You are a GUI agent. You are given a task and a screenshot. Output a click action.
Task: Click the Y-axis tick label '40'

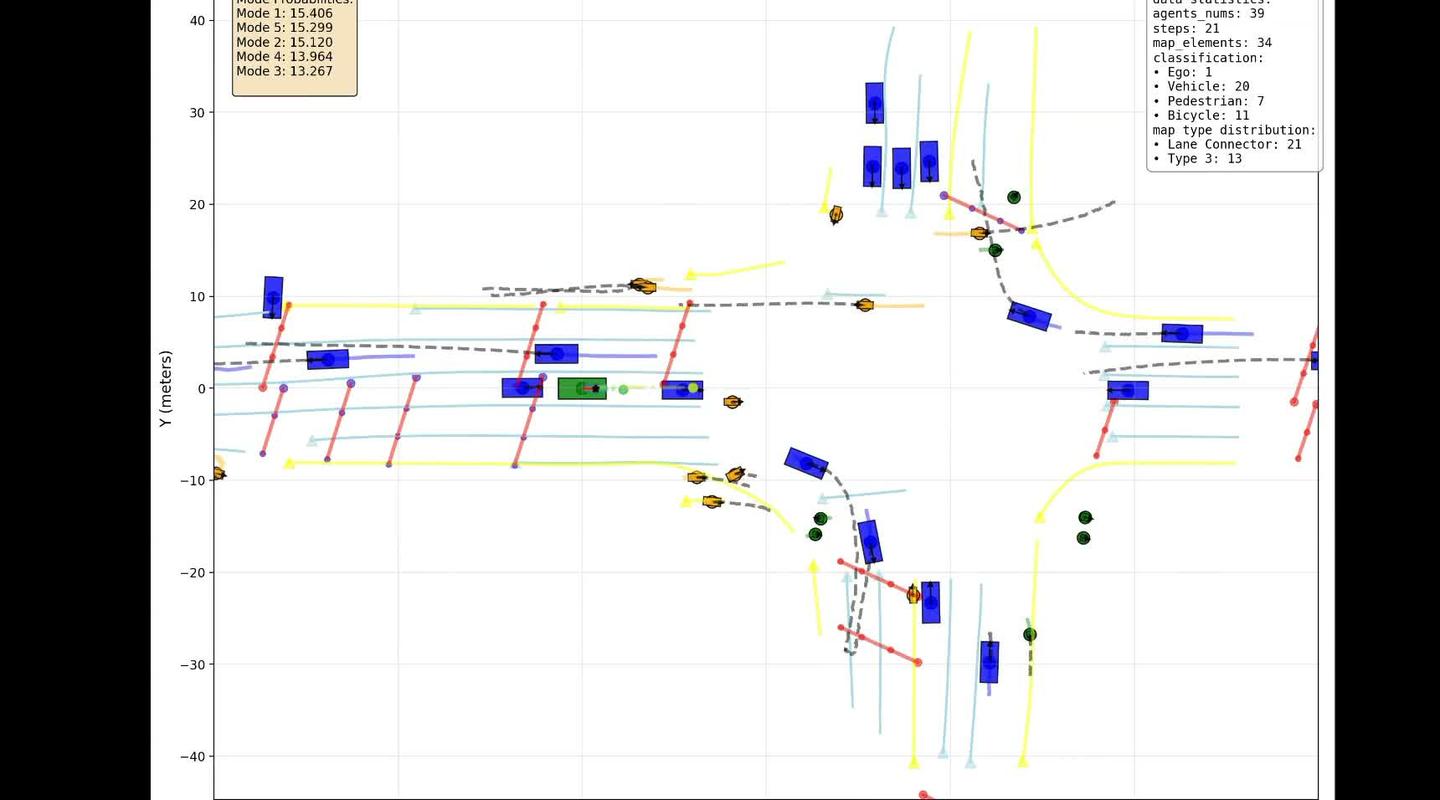tap(196, 21)
